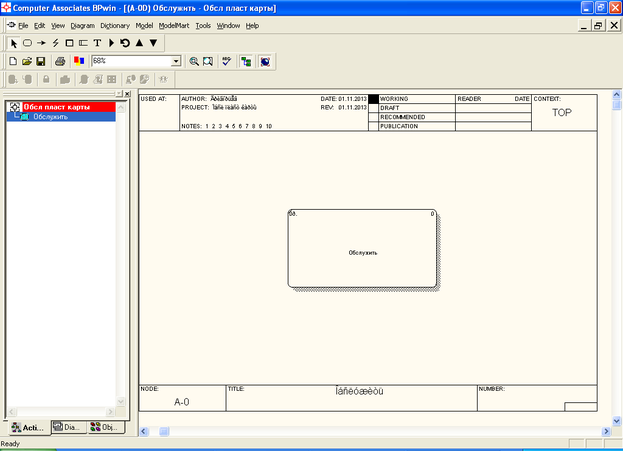
Task: Click the Zoom magnifier icon
Action: coord(194,61)
